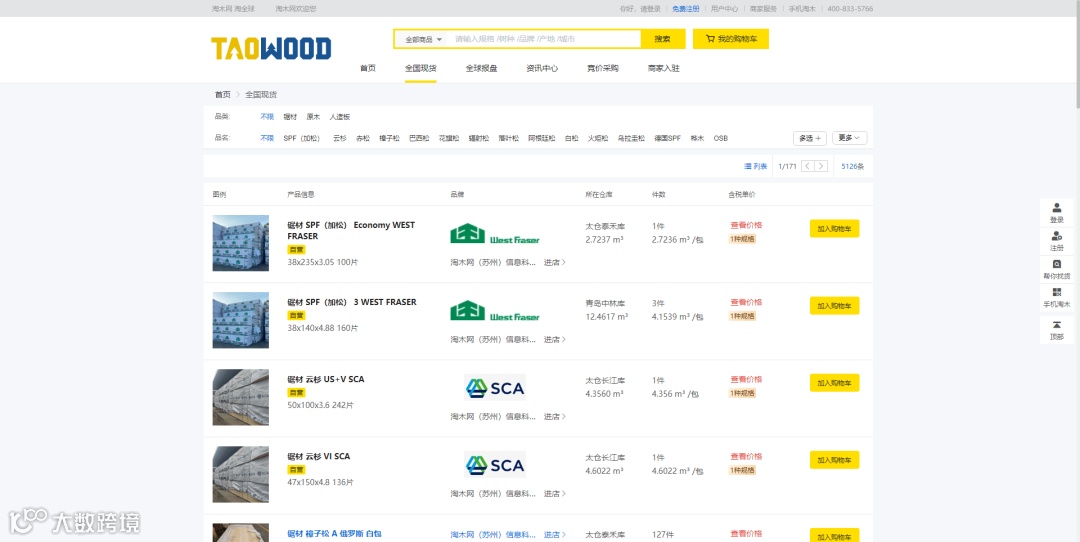Open 全部商品 search category dropdown

pyautogui.click(x=423, y=39)
